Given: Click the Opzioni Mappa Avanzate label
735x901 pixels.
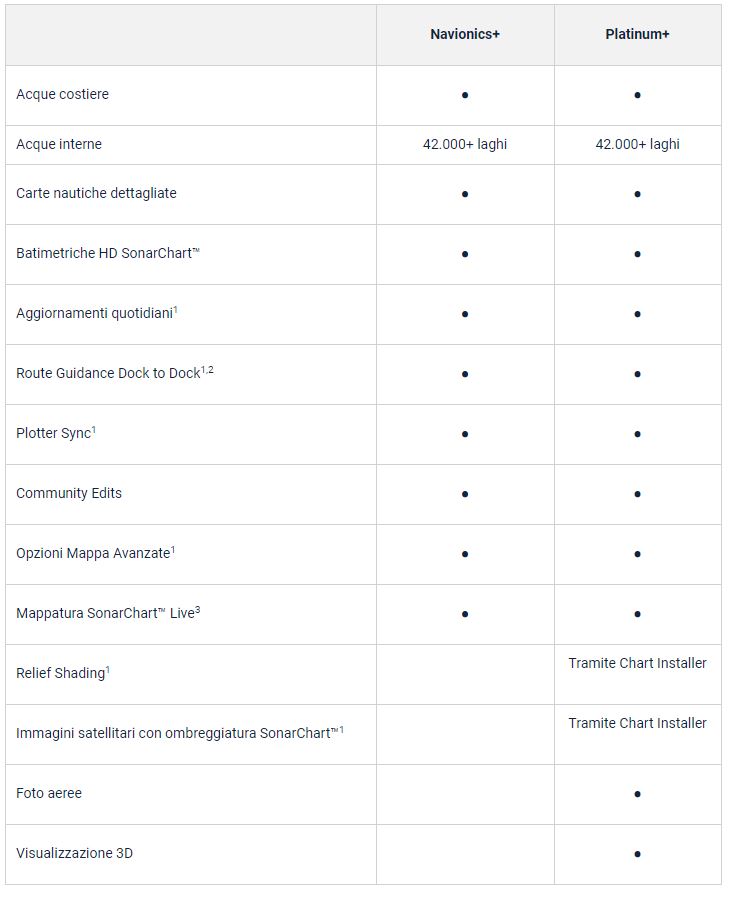Looking at the screenshot, I should point(93,553).
